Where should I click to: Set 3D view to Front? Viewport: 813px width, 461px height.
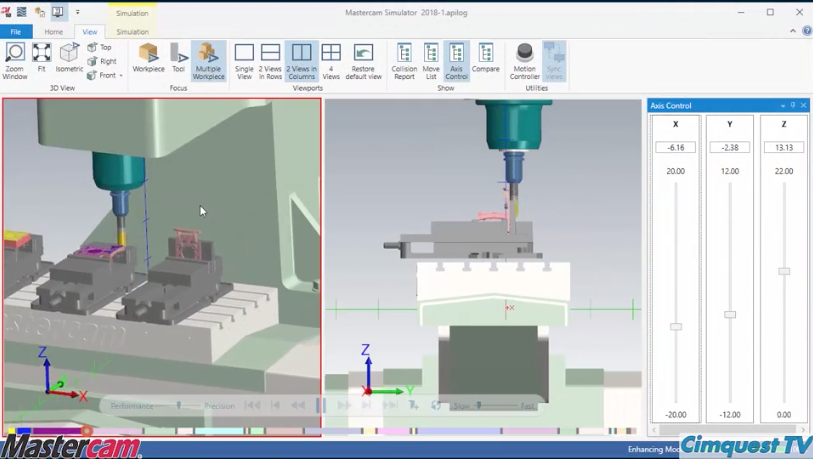tap(101, 75)
